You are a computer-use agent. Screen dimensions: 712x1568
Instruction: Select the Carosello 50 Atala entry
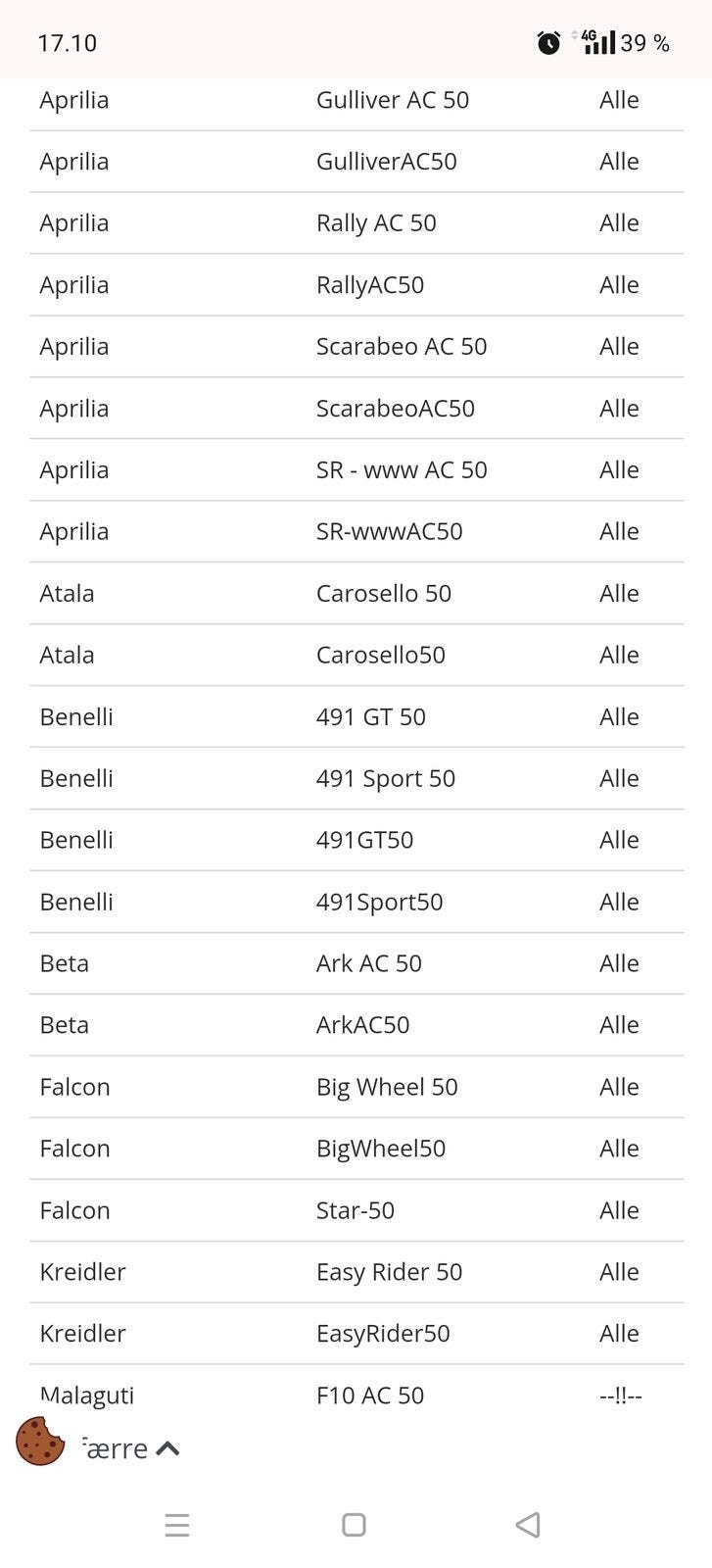click(383, 594)
